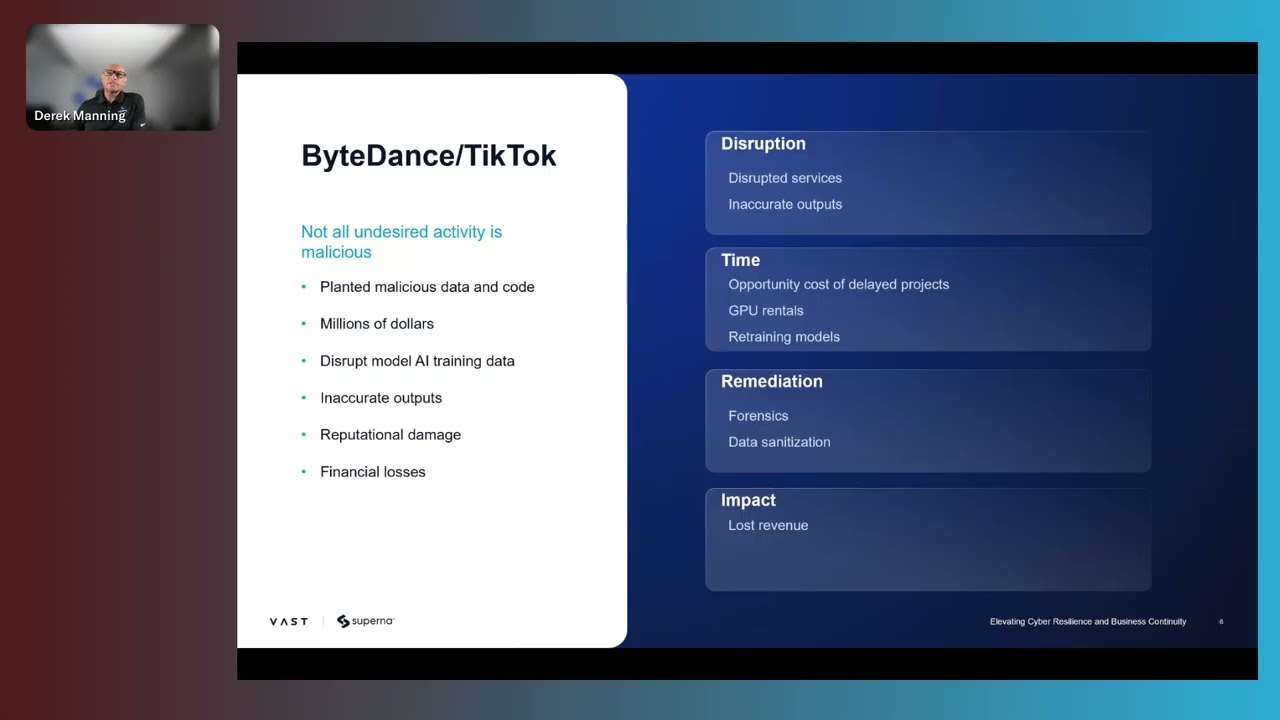Click the Impact card heading

pyautogui.click(x=748, y=500)
